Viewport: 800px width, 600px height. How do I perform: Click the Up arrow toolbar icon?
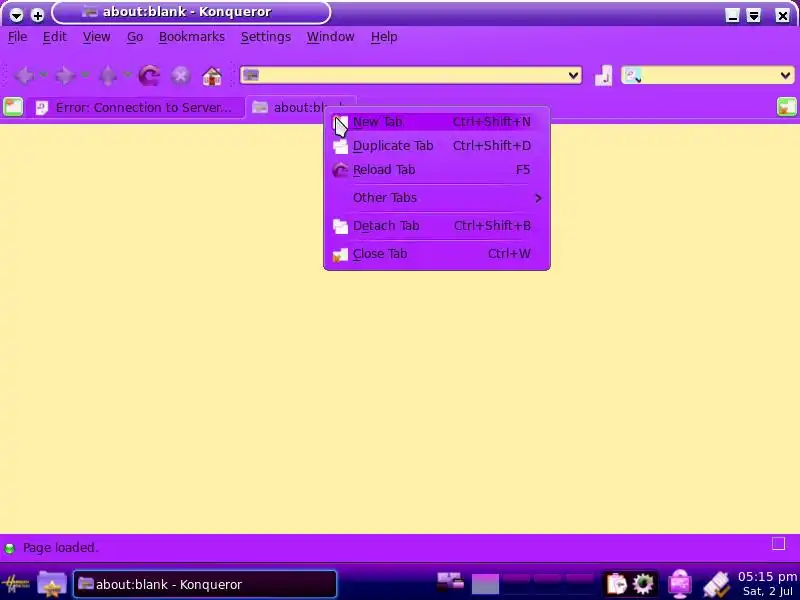click(x=108, y=76)
